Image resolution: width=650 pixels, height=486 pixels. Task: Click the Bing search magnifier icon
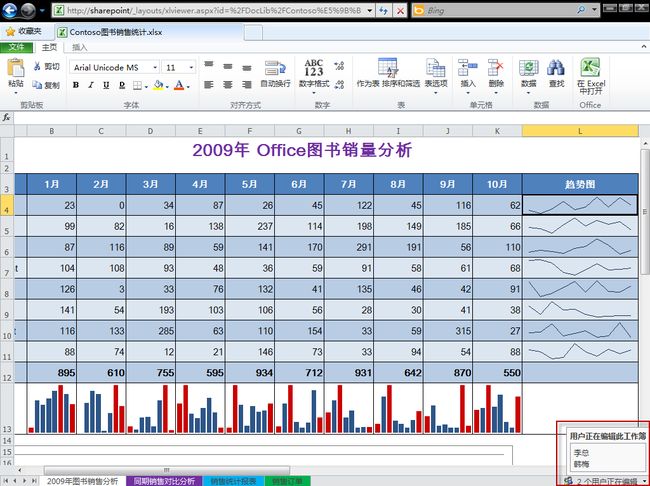click(x=581, y=10)
